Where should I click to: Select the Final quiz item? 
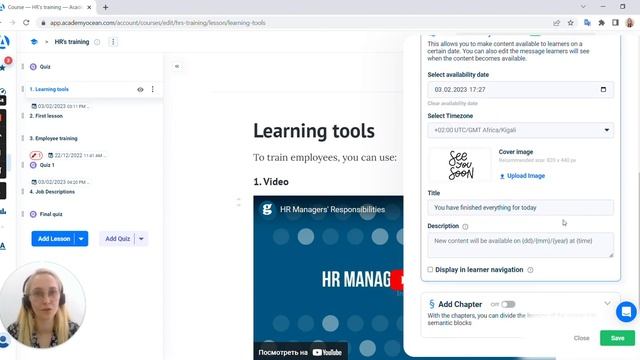click(x=51, y=214)
